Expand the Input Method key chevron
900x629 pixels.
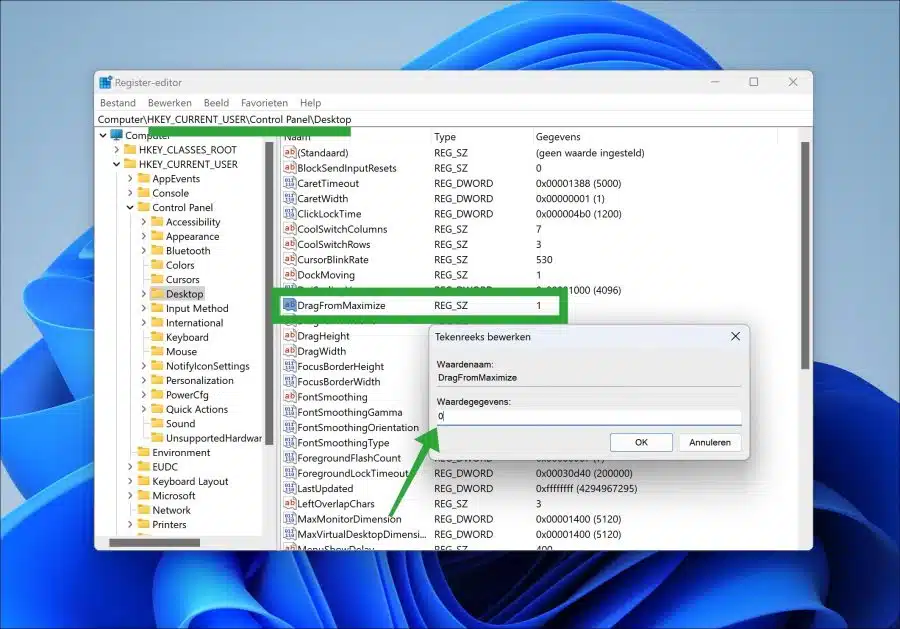point(143,308)
